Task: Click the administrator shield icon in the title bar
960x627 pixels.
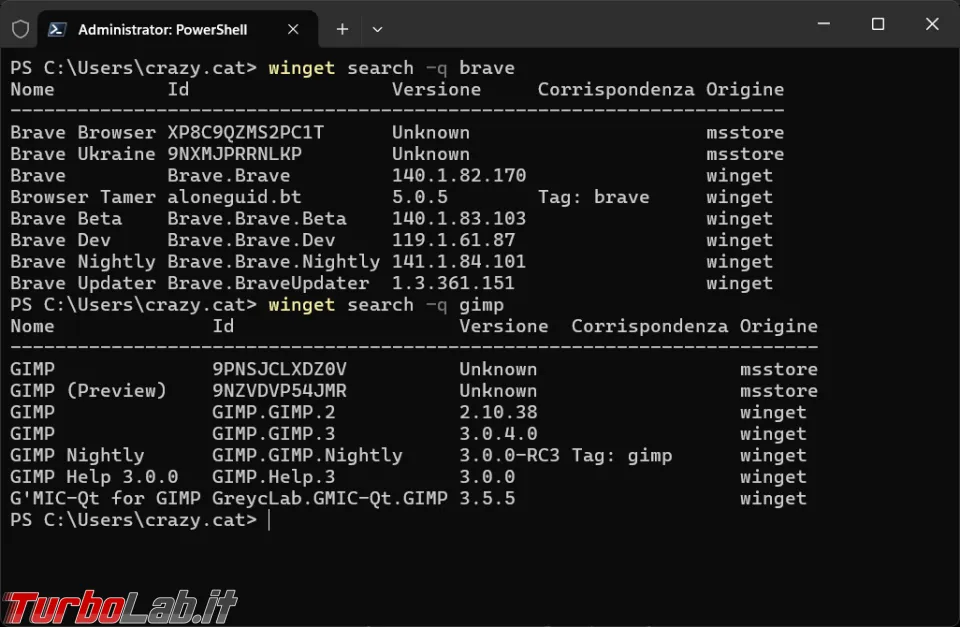Action: (20, 29)
